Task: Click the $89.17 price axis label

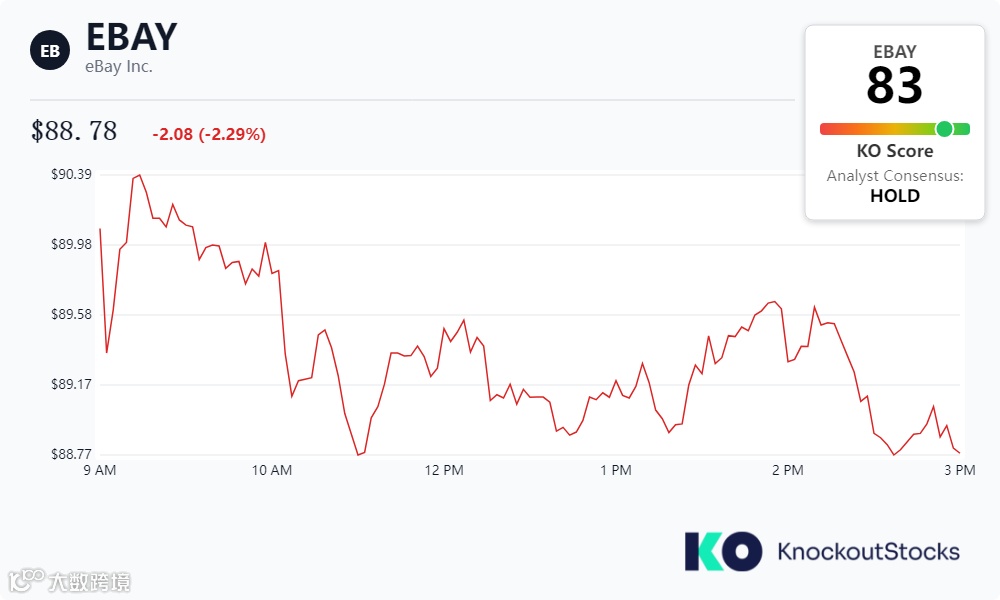Action: (71, 384)
